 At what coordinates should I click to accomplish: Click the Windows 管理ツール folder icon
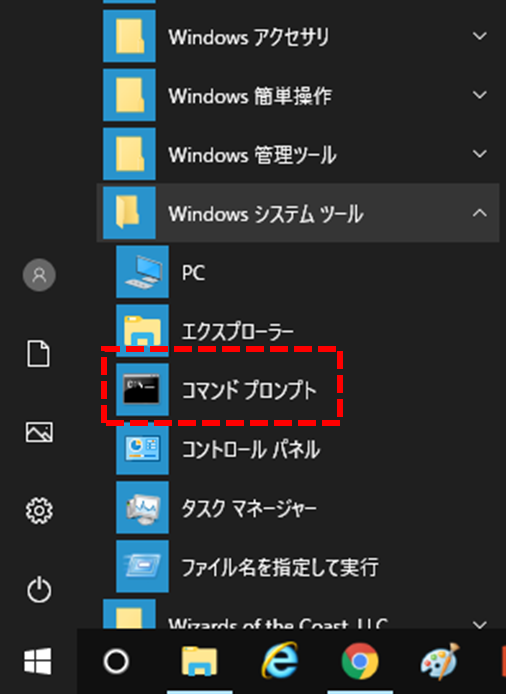(129, 154)
